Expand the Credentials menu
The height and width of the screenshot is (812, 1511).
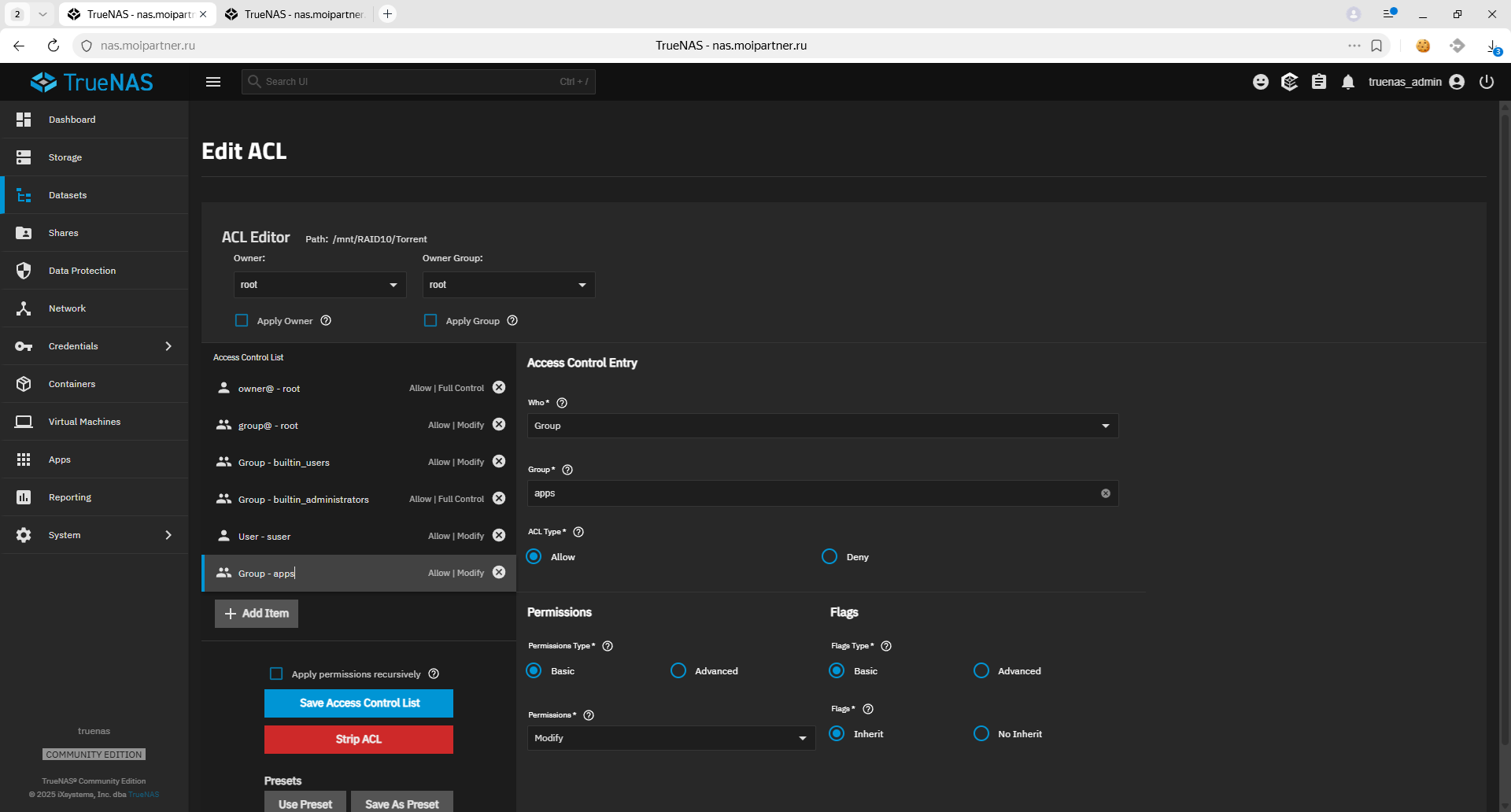pyautogui.click(x=94, y=346)
